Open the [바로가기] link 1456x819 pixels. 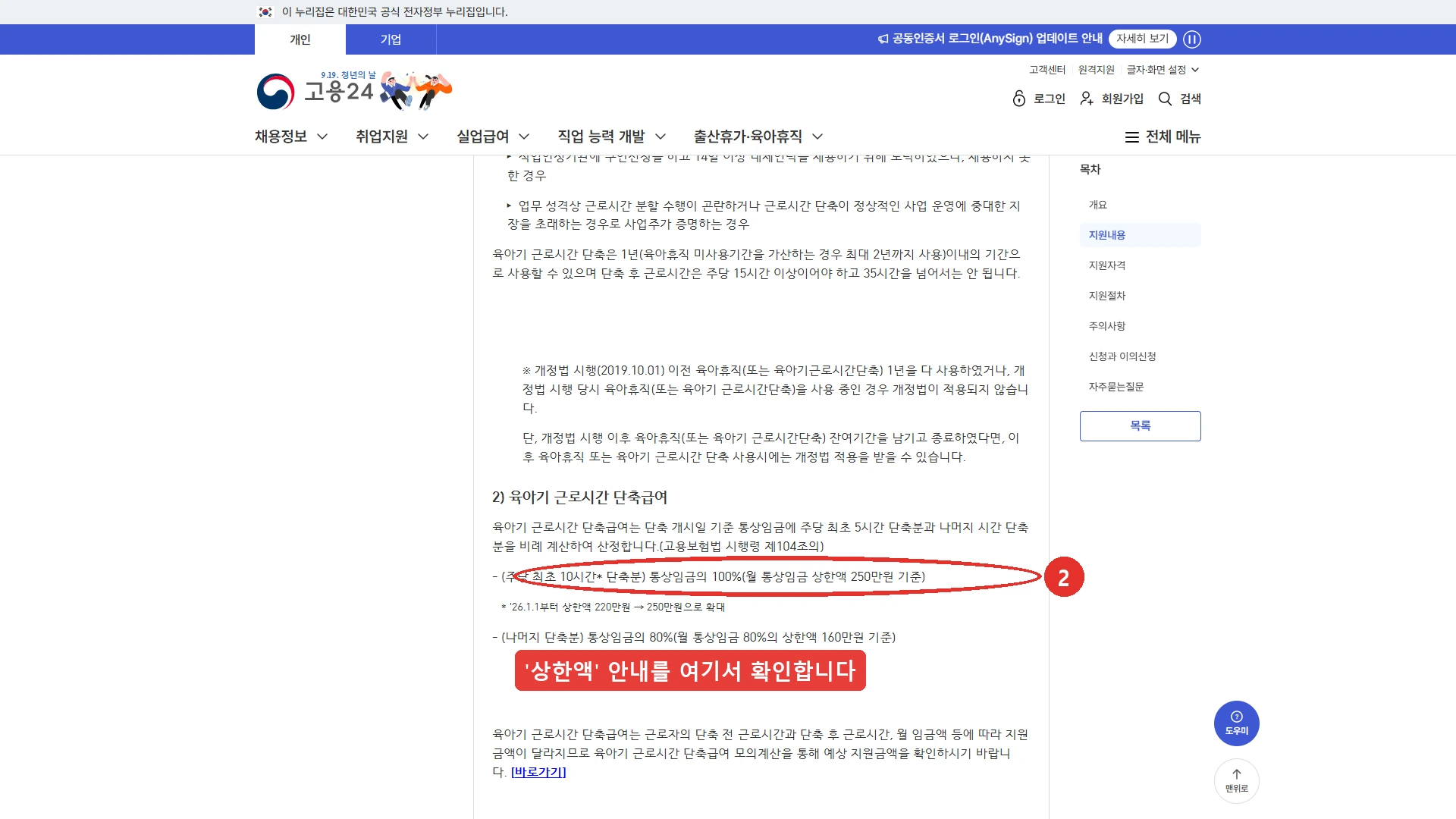point(538,772)
